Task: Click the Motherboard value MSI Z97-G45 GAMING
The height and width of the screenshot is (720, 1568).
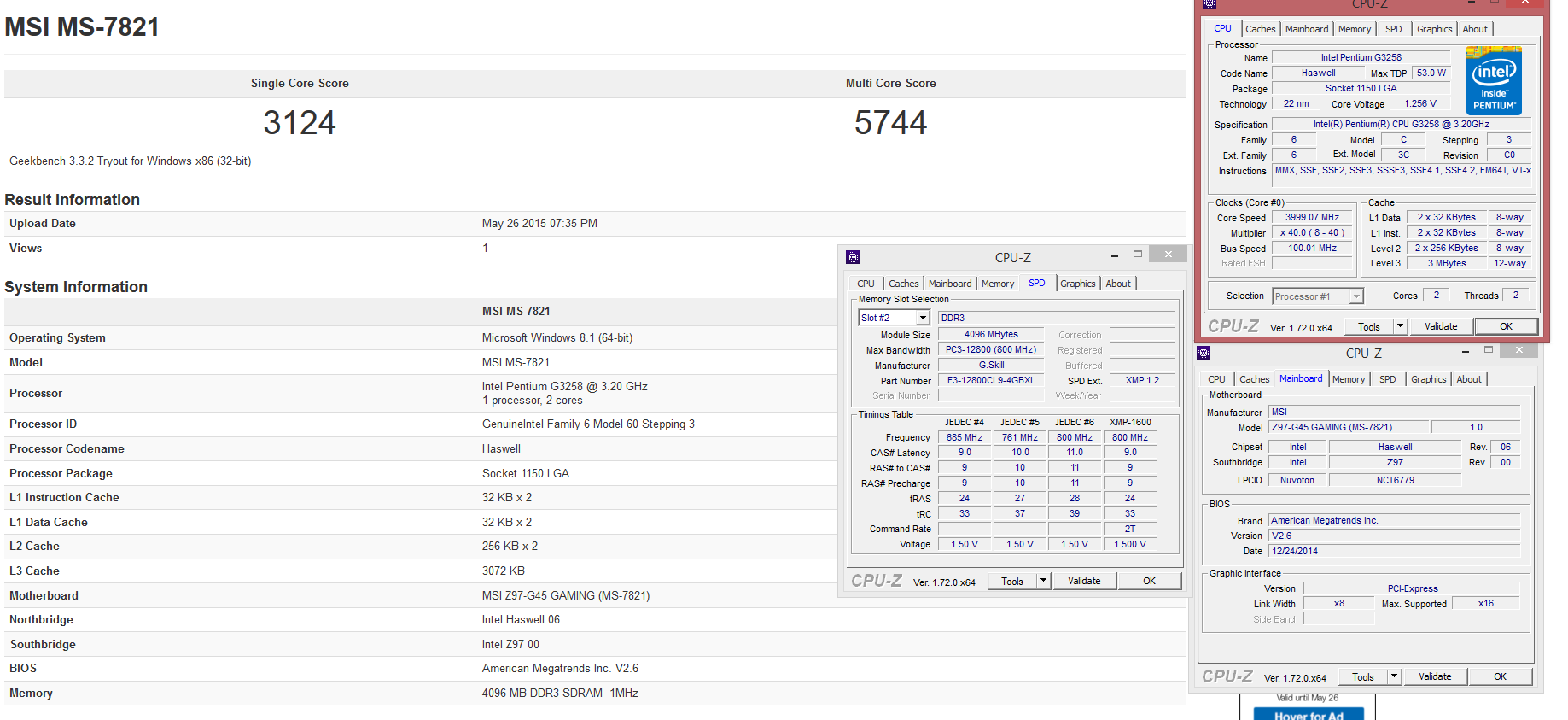Action: [566, 596]
